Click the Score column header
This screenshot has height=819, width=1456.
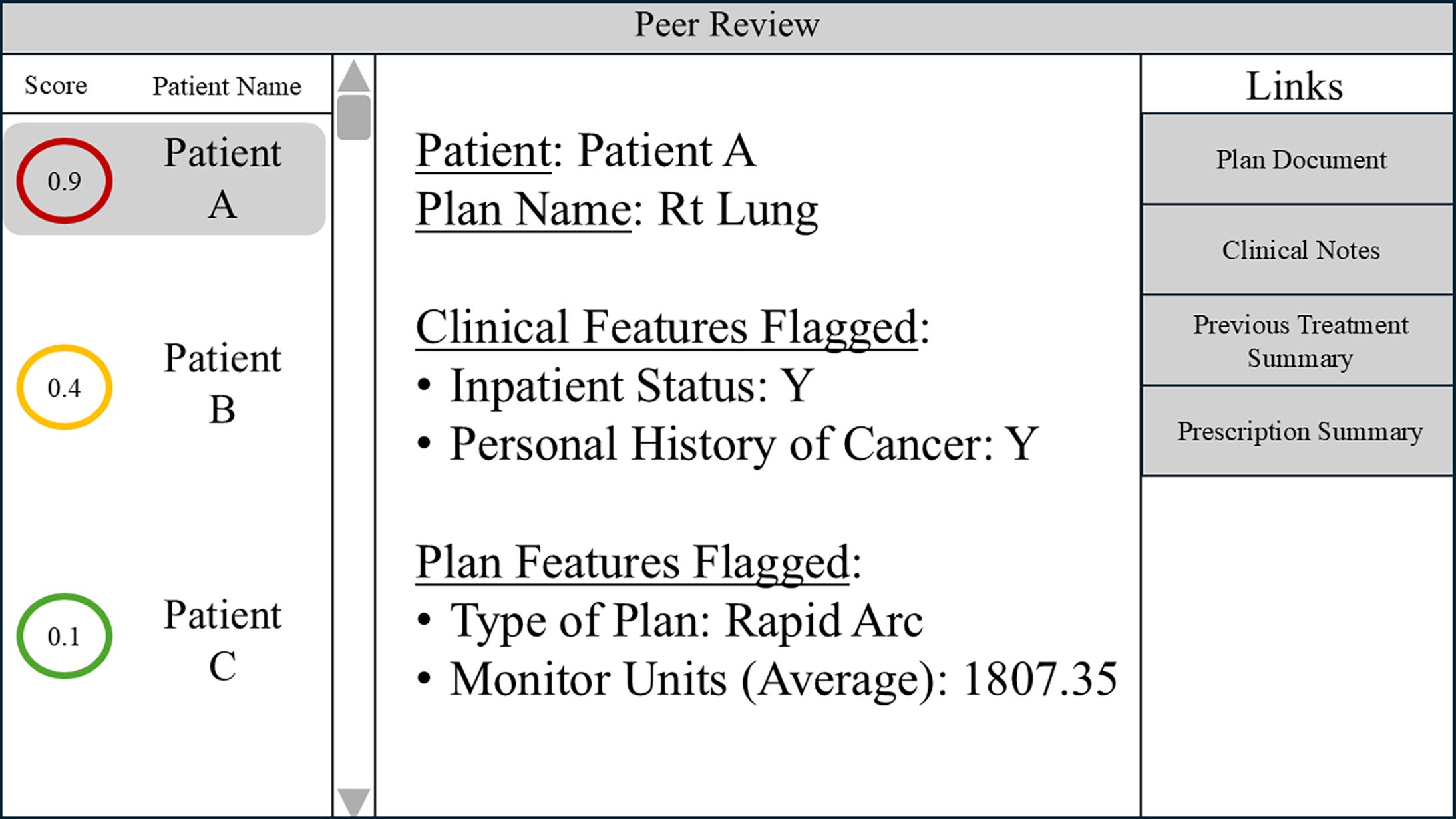[x=56, y=85]
